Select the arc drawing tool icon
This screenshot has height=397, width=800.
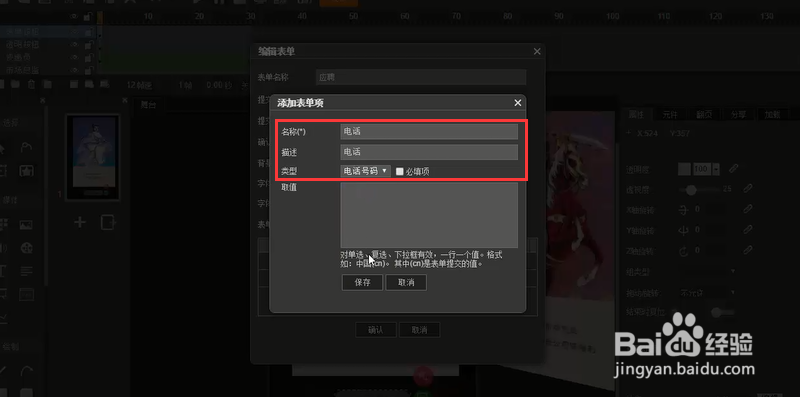[x=26, y=371]
